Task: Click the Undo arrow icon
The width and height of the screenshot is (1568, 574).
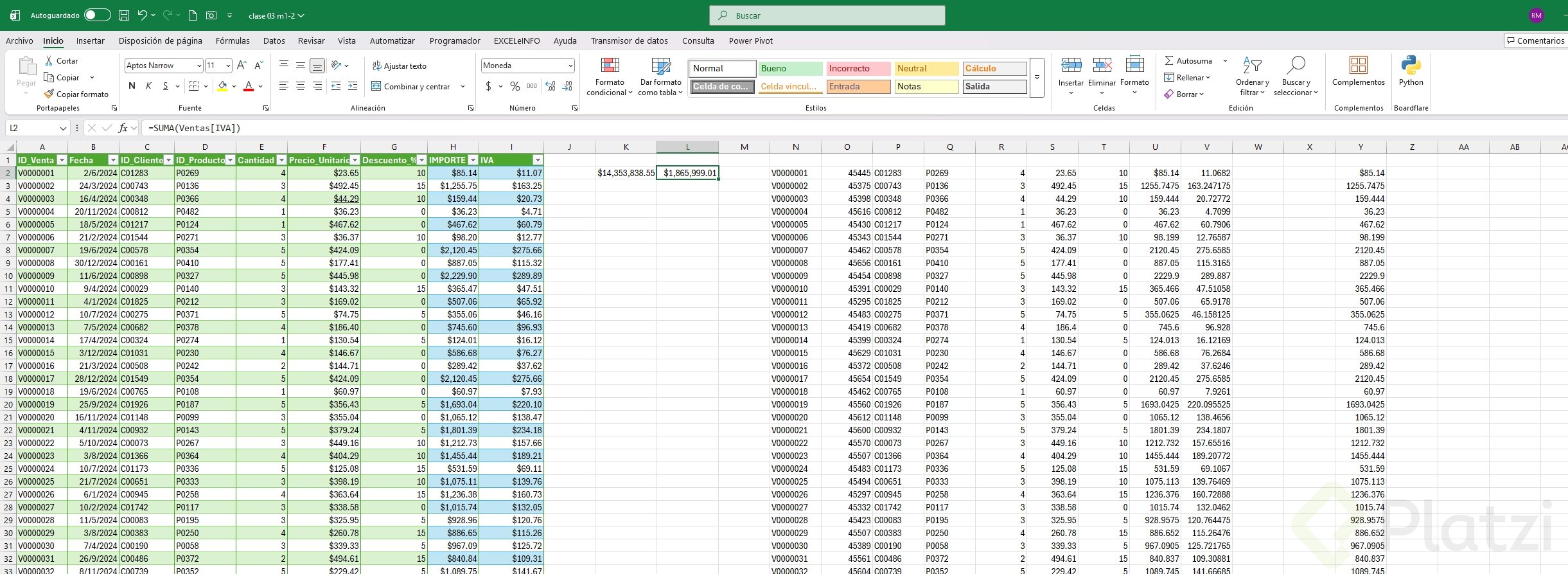Action: tap(143, 15)
